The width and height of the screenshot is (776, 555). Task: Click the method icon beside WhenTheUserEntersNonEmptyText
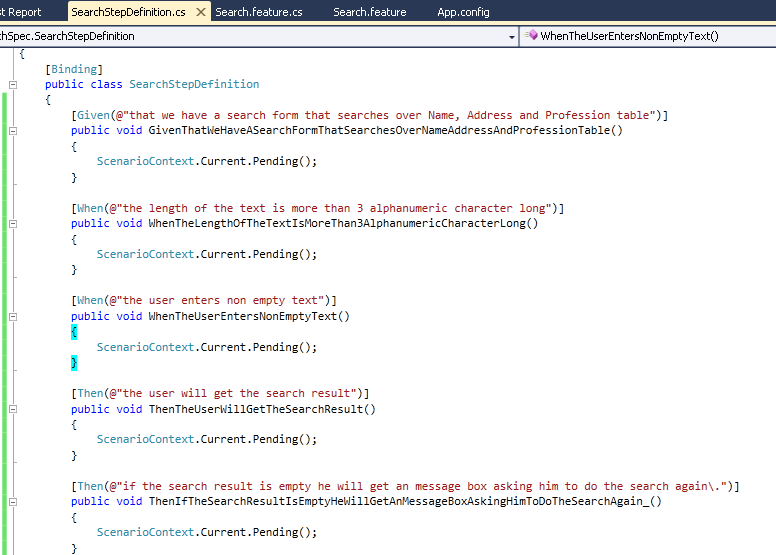(x=531, y=35)
